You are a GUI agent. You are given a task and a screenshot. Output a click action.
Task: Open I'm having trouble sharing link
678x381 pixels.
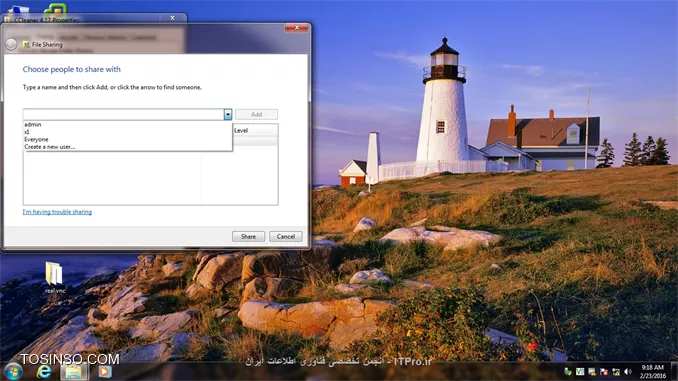click(x=57, y=212)
